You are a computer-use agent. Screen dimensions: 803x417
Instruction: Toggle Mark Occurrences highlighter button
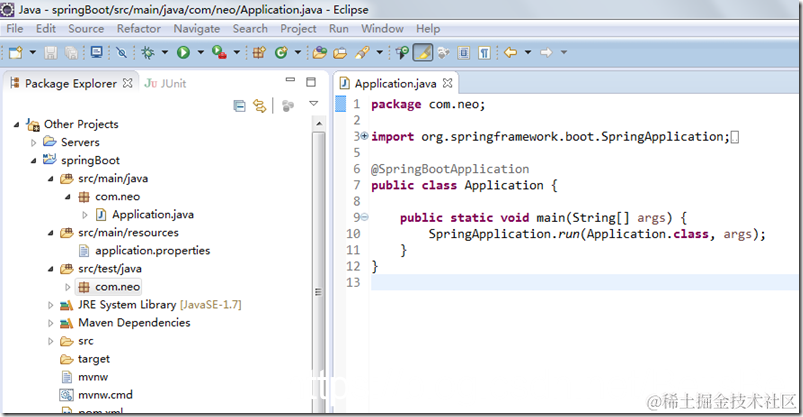[422, 52]
